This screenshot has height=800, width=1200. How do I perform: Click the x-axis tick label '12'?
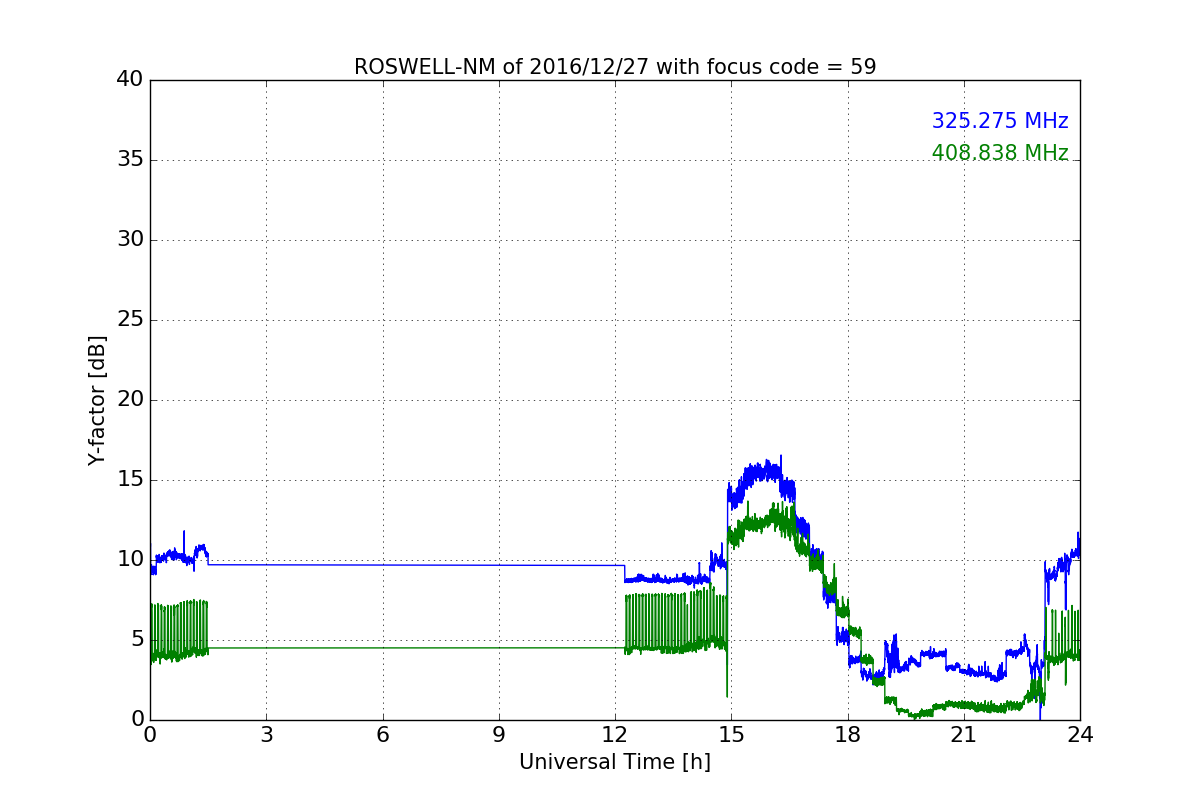coord(615,735)
